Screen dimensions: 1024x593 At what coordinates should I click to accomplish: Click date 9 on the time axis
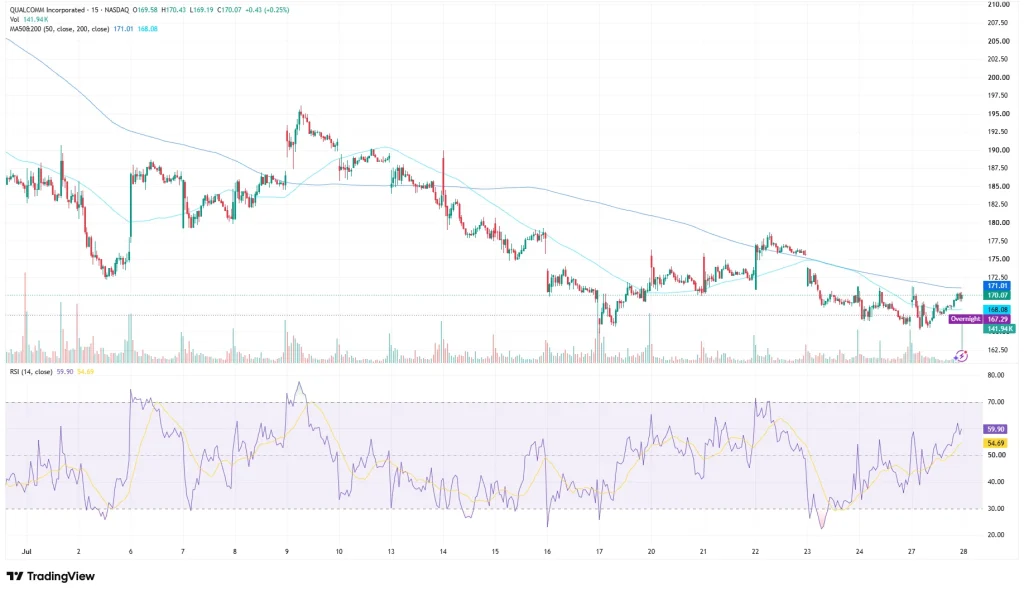287,551
